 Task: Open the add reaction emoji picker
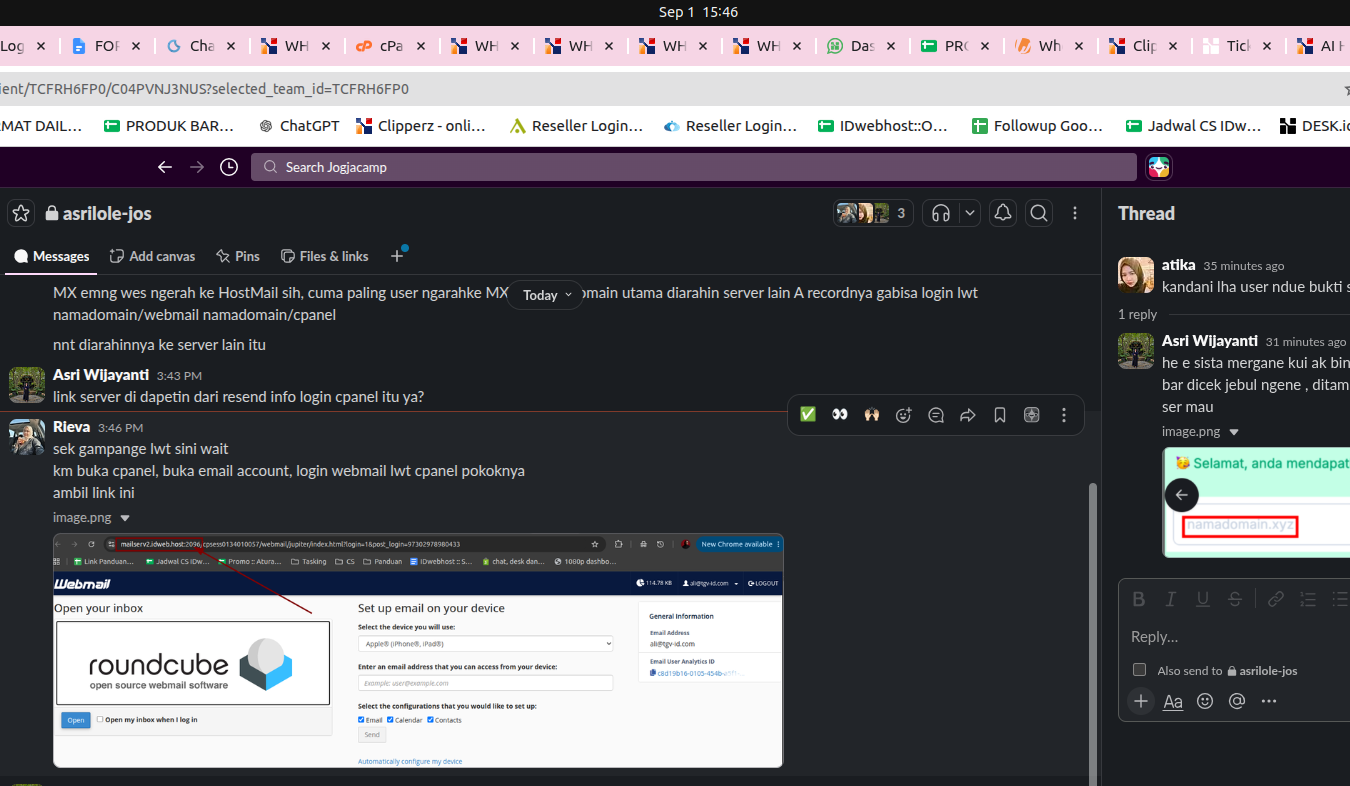point(904,415)
